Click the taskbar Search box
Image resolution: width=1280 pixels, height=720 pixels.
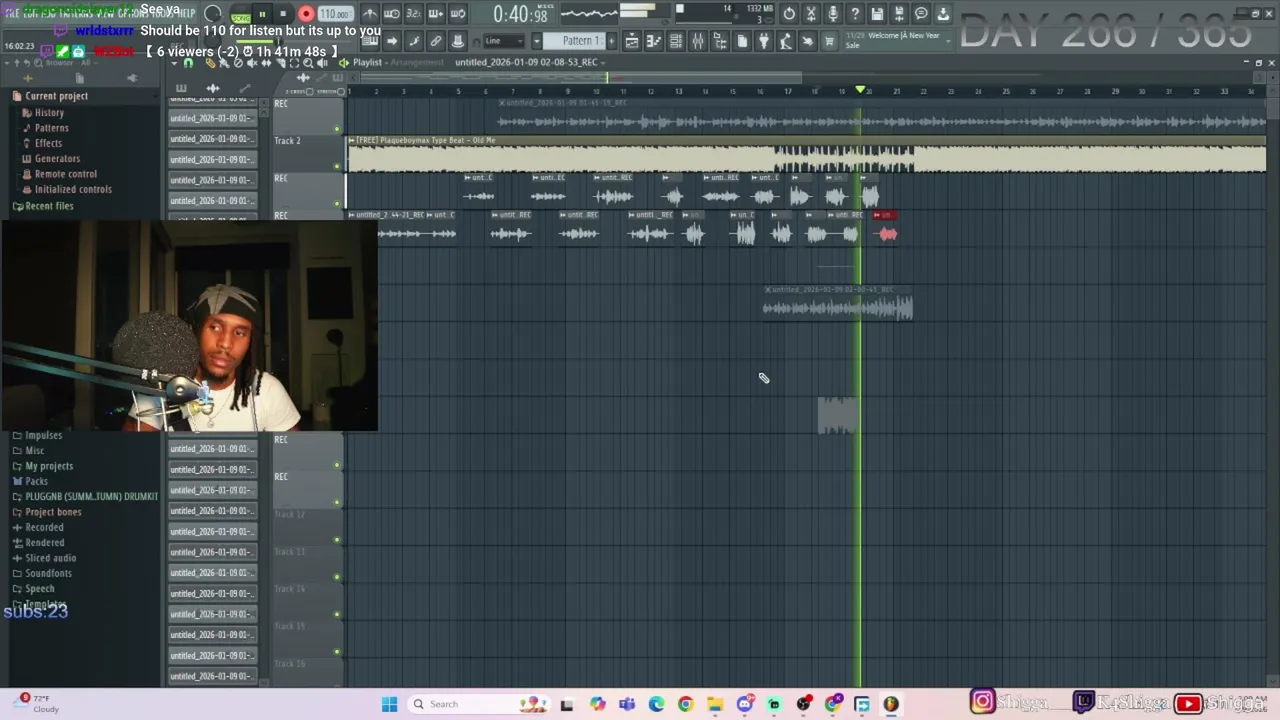(478, 704)
